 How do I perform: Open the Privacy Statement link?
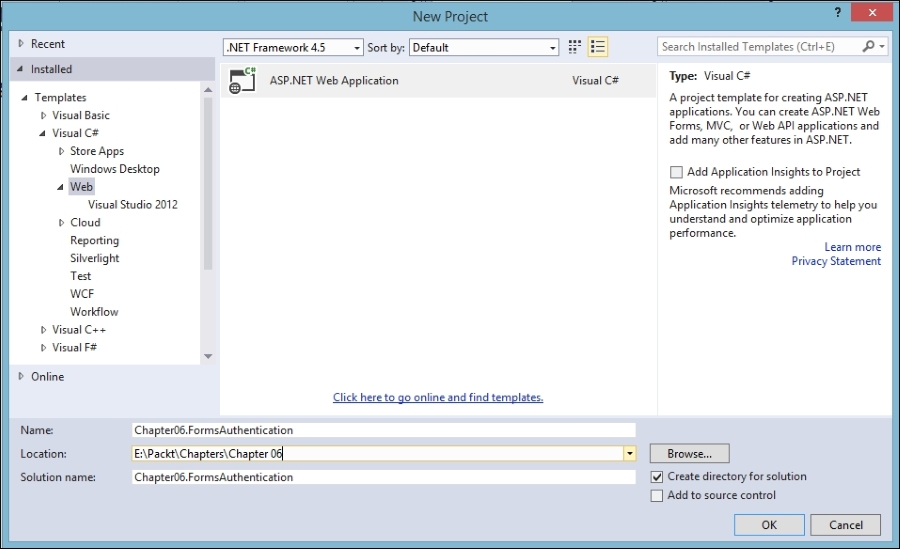point(836,261)
